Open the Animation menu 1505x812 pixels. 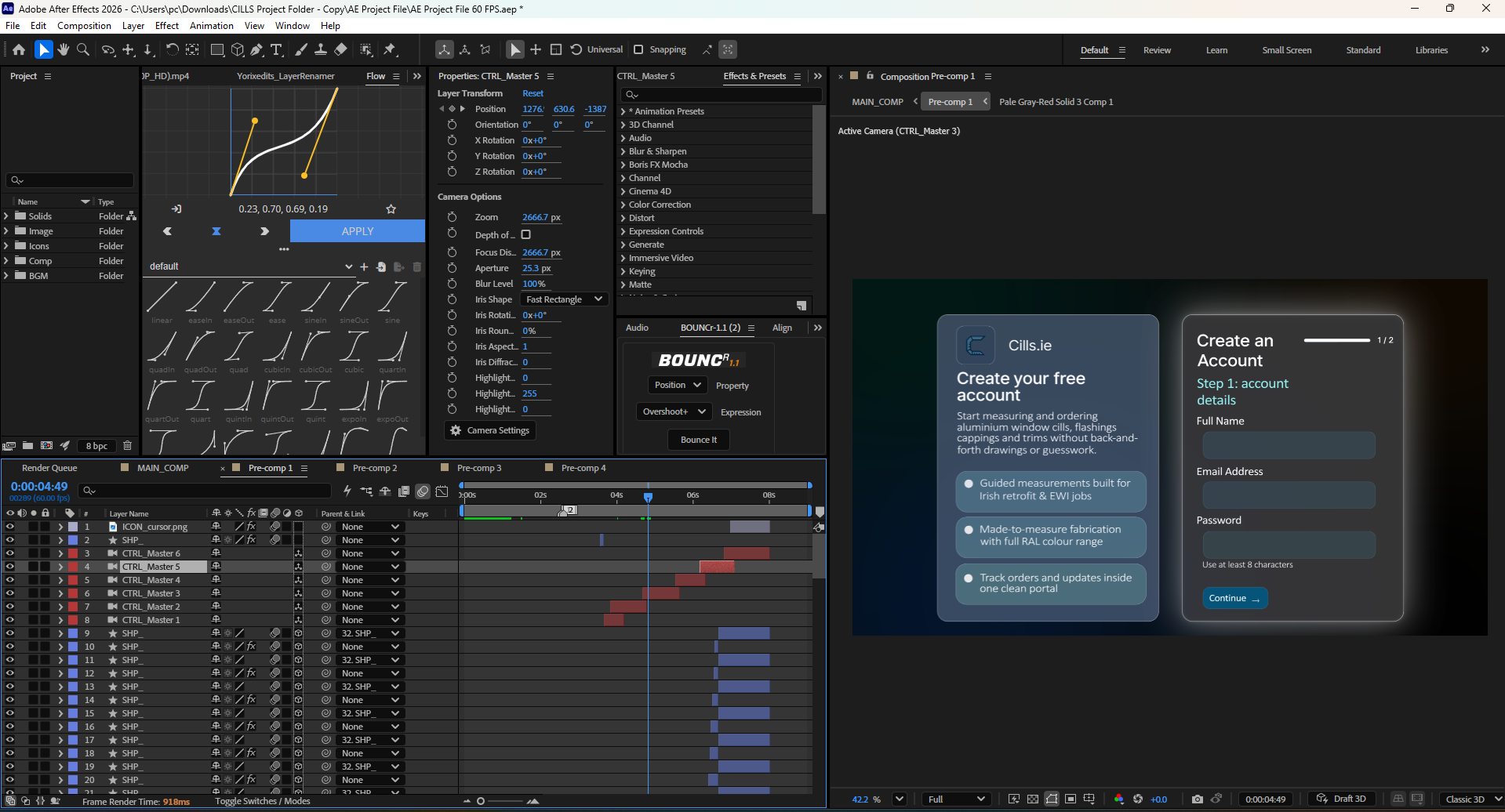click(212, 26)
